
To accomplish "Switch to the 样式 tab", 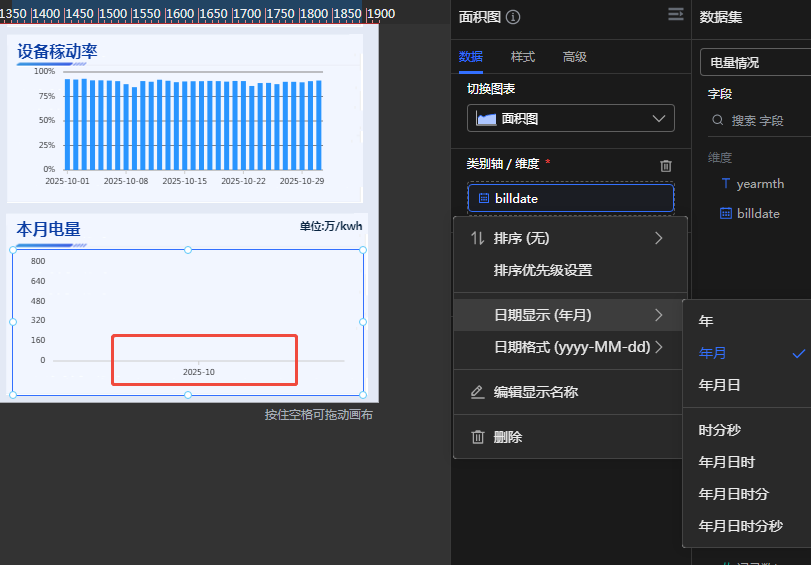I will click(x=522, y=56).
